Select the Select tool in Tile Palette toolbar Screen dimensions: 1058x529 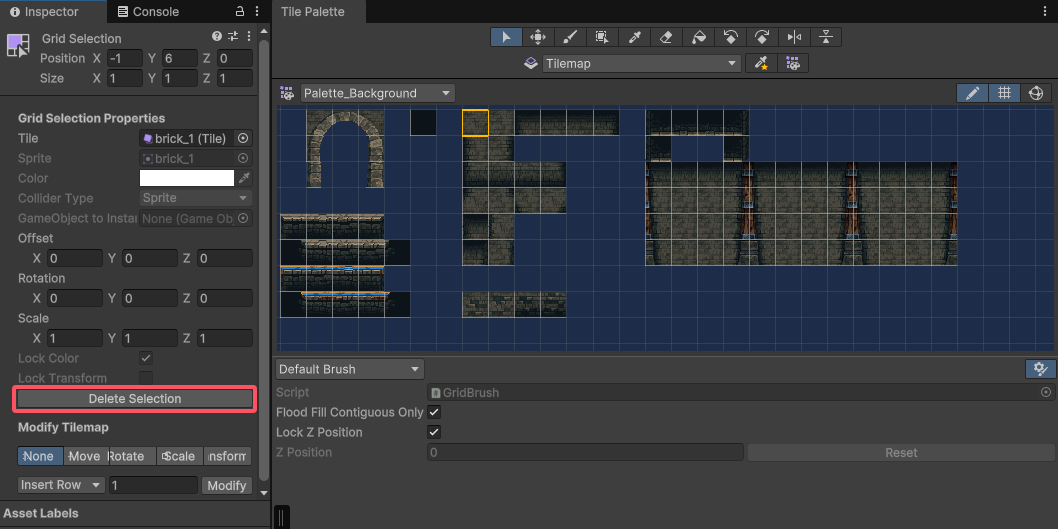[x=506, y=37]
